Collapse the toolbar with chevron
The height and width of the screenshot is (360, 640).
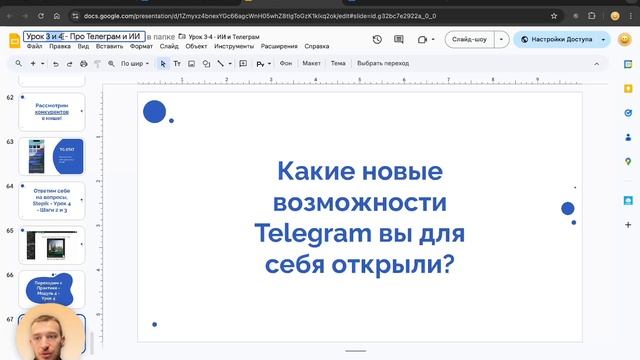(x=596, y=64)
